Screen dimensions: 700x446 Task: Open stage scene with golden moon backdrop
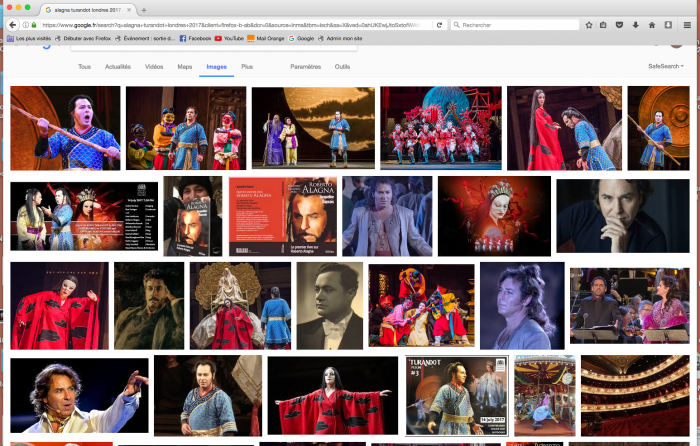click(313, 128)
